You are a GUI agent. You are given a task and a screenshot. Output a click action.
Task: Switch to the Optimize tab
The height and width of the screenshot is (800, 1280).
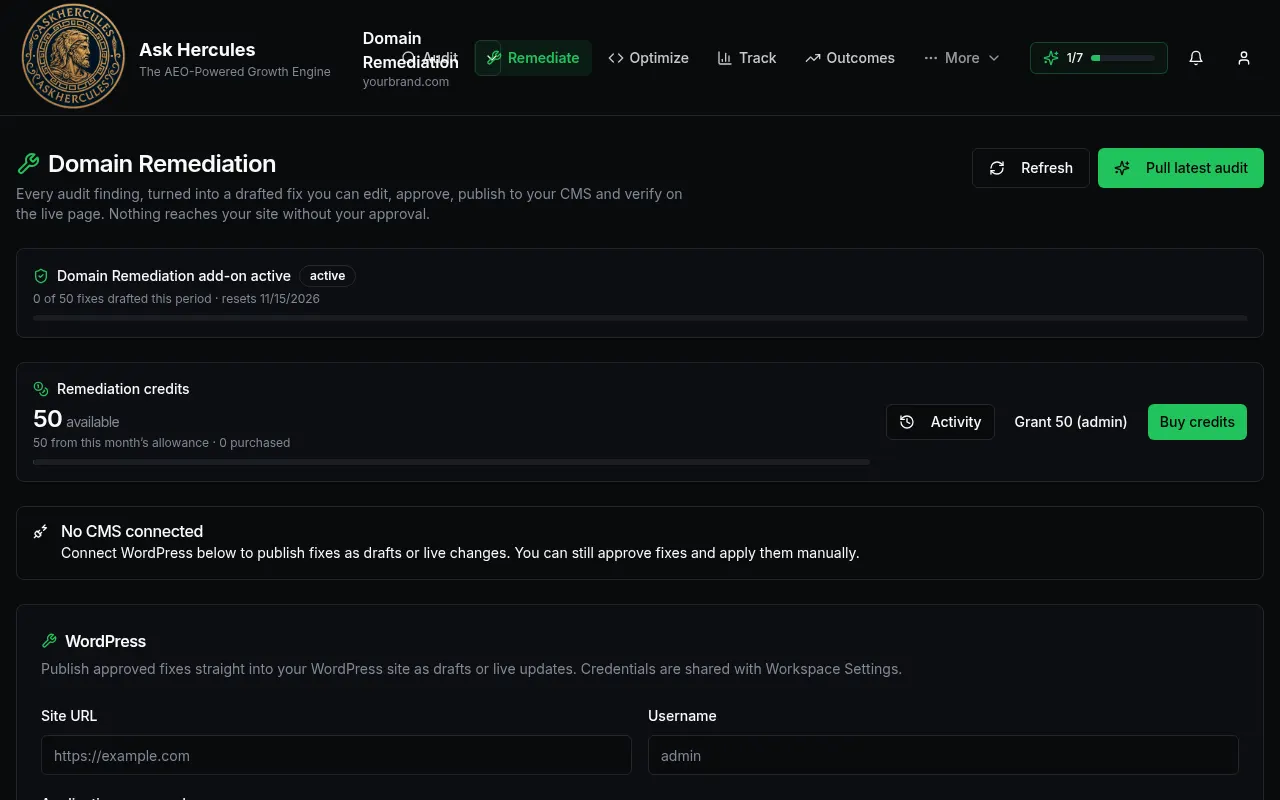(x=648, y=58)
